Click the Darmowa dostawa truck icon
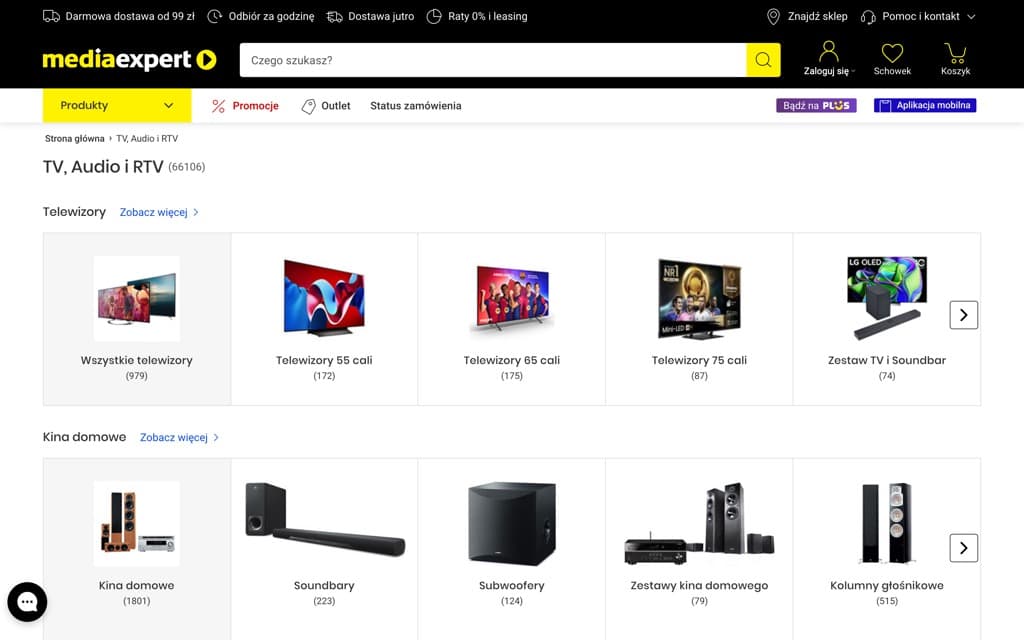Screen dimensions: 1024x640 pos(52,16)
